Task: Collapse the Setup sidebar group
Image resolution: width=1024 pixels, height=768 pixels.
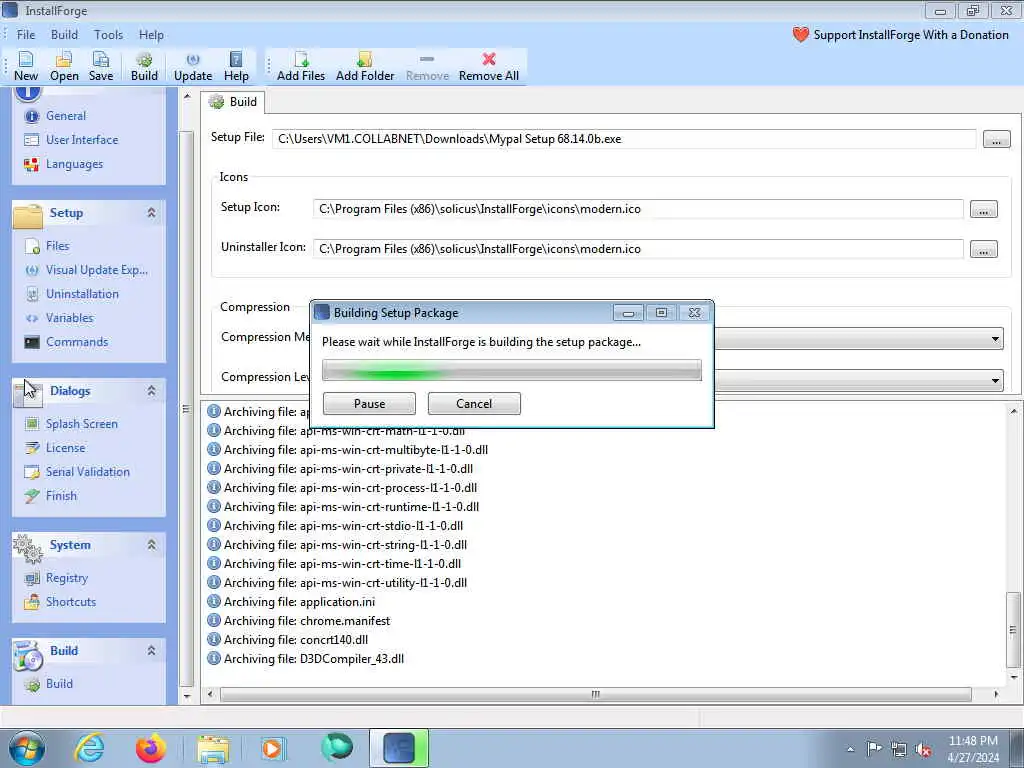Action: point(152,213)
